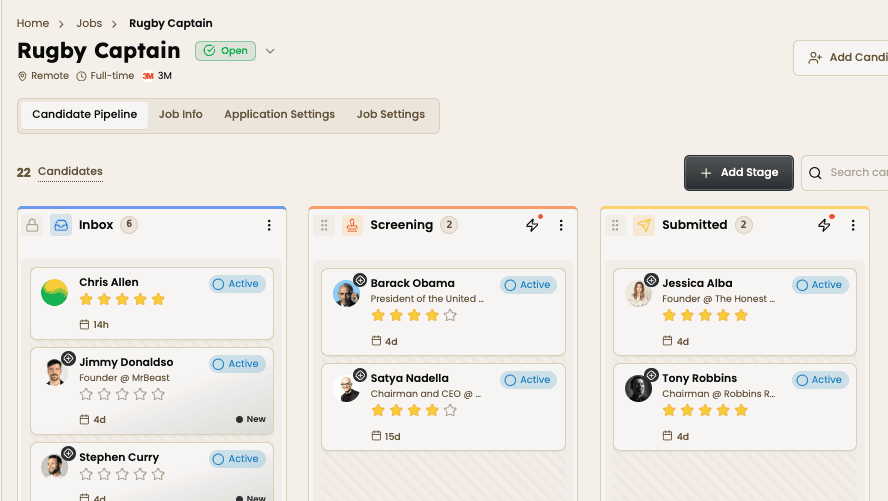This screenshot has width=888, height=501.
Task: Click Satya Nadella's source badge icon
Action: tap(360, 375)
